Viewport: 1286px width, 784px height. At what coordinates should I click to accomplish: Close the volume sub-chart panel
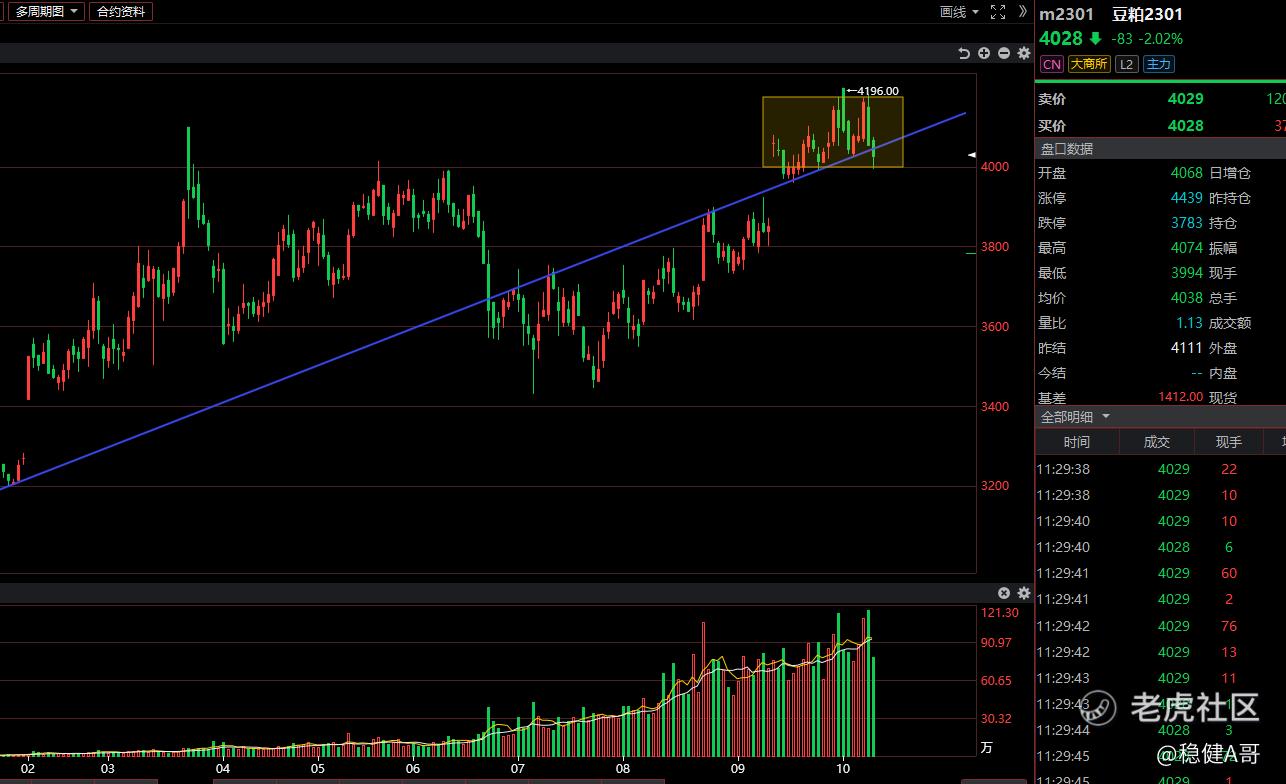tap(1004, 593)
